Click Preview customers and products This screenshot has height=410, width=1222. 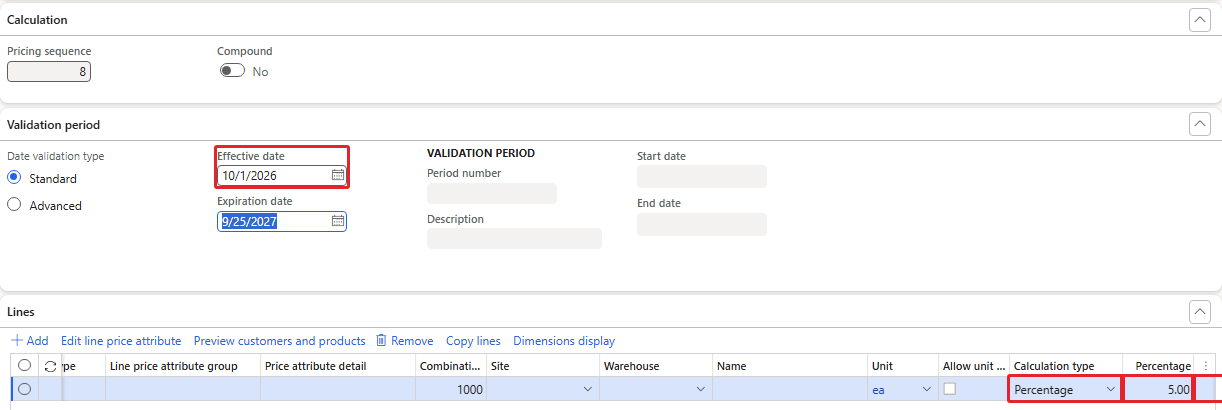click(280, 341)
